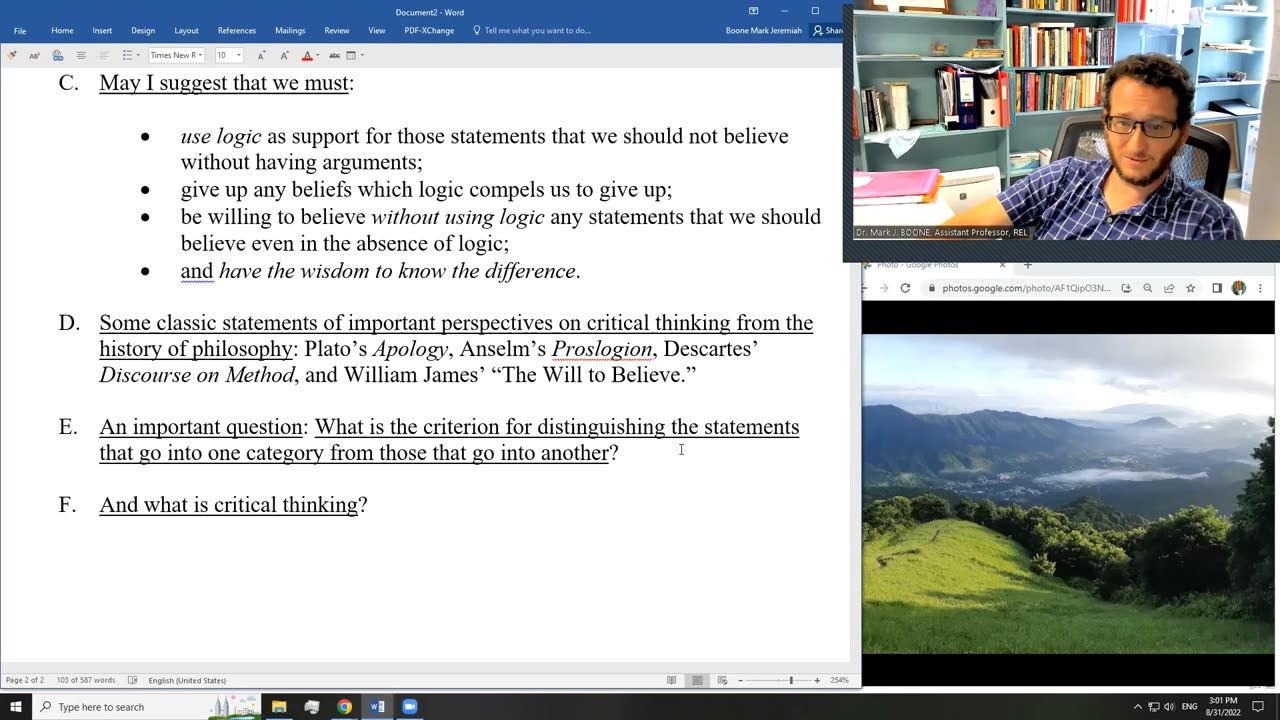
Task: Click the 254% zoom level
Action: coord(839,680)
